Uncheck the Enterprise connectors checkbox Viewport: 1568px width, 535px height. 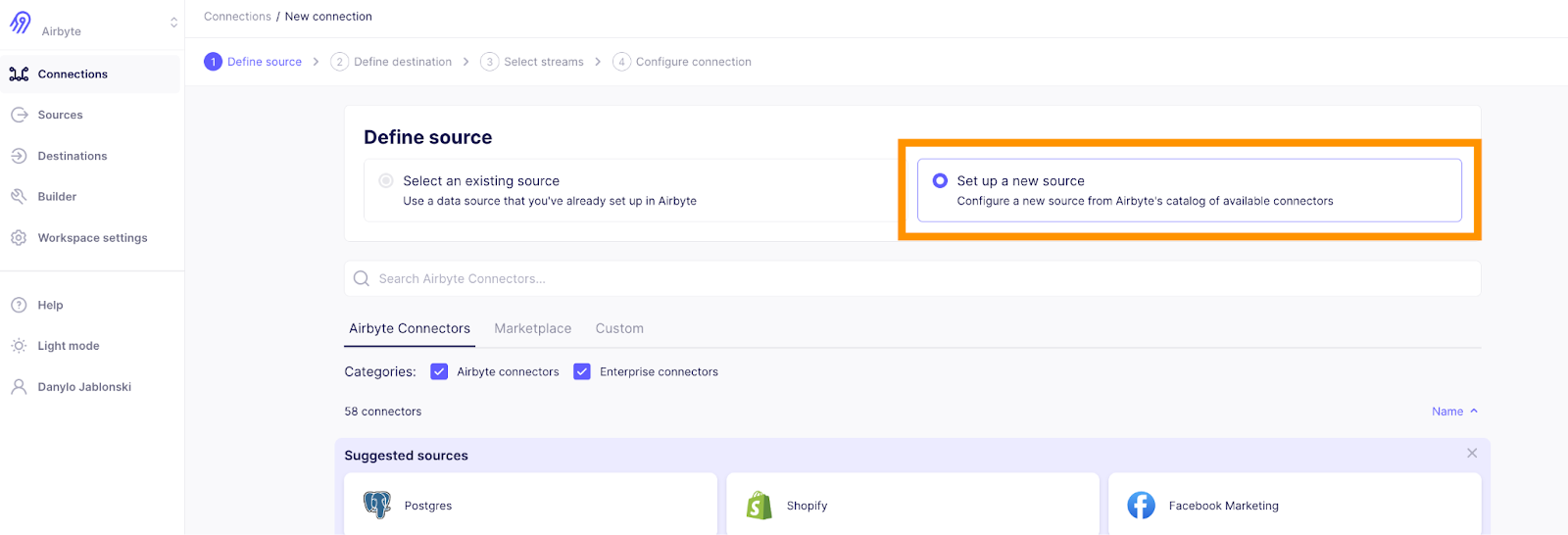582,372
